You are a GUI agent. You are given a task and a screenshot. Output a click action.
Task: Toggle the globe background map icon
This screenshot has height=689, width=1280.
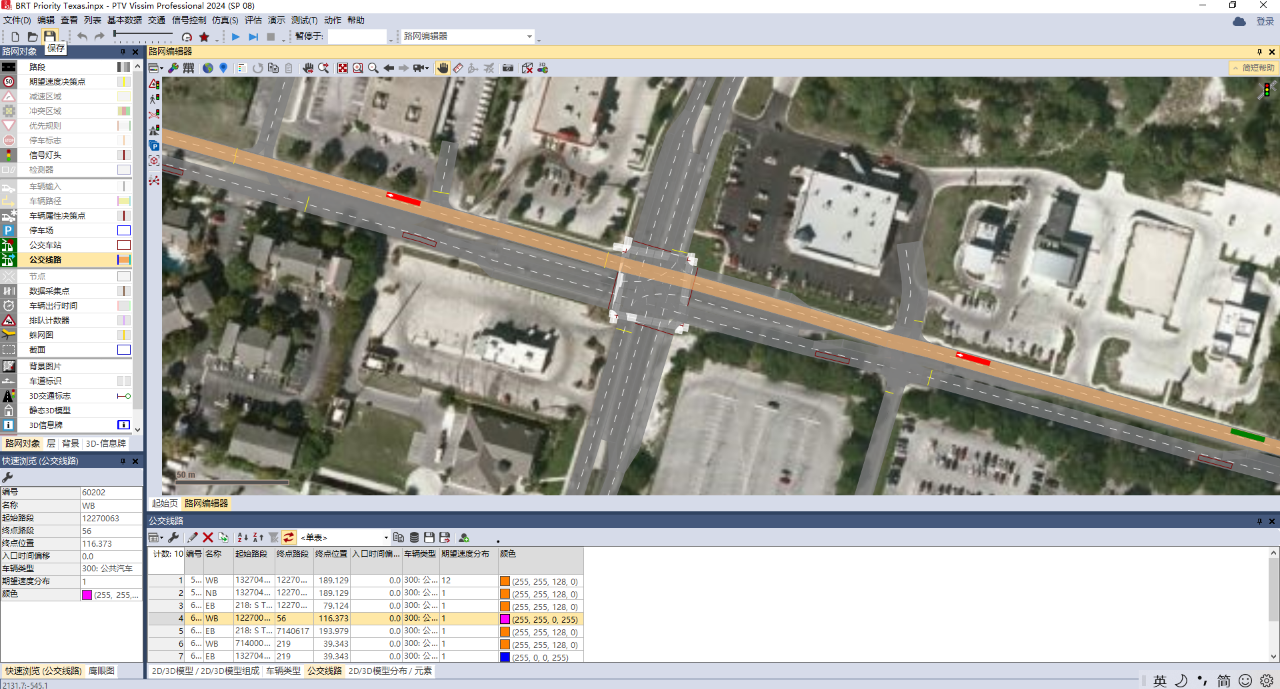click(x=208, y=68)
